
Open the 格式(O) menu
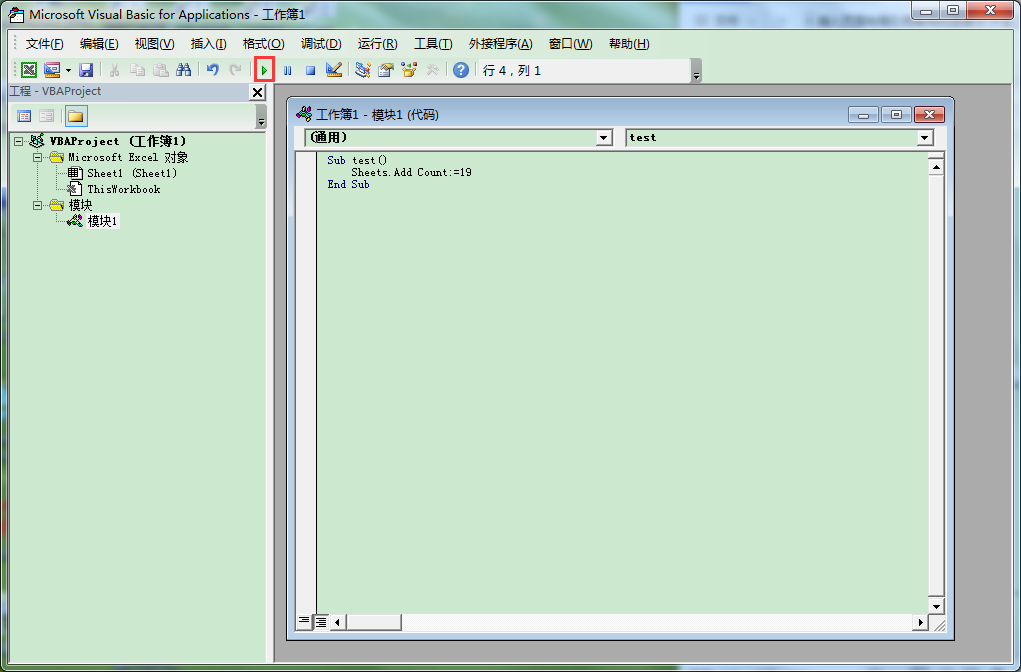263,44
